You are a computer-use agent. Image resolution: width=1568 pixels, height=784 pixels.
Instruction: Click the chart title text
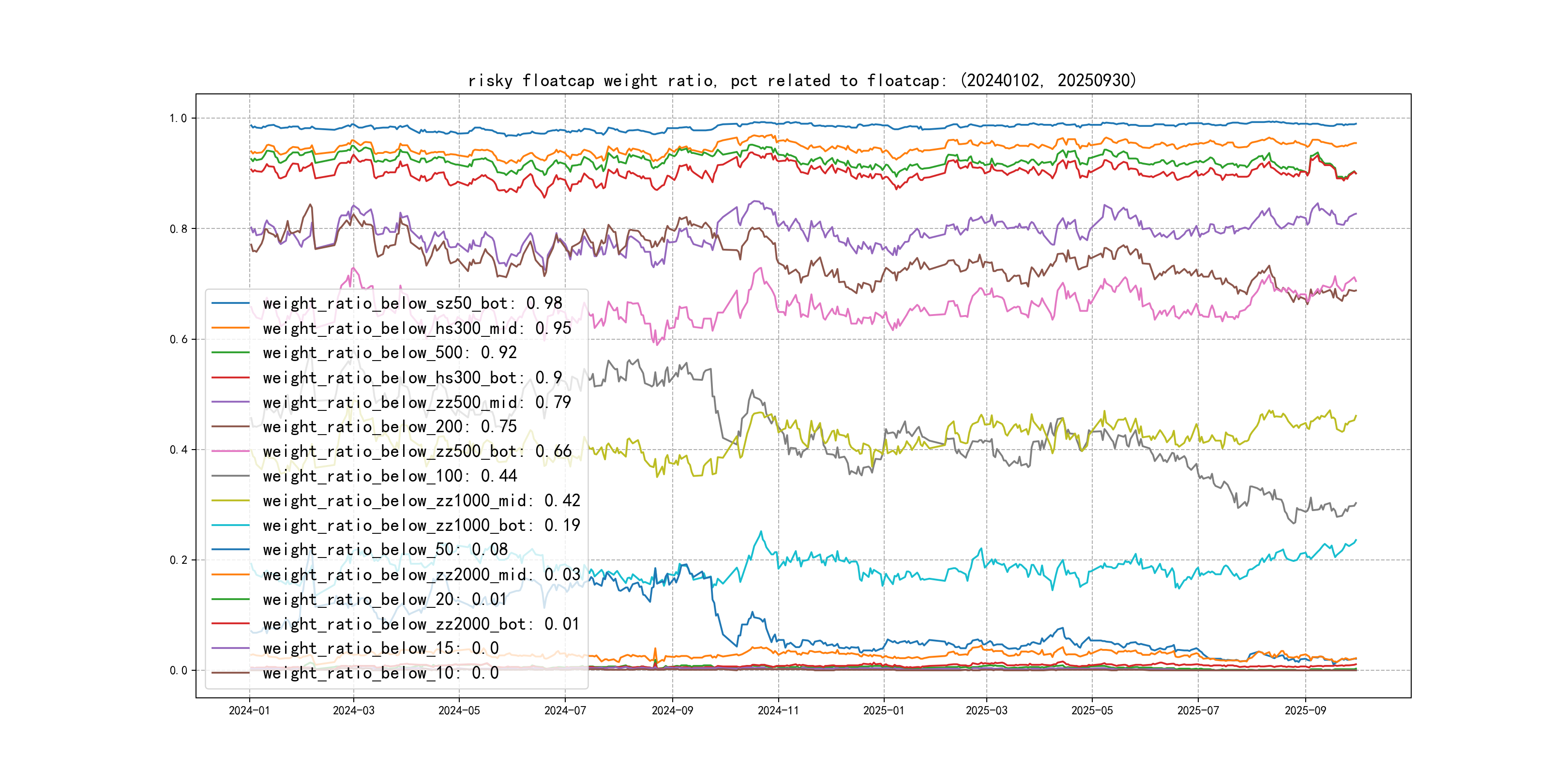click(x=801, y=80)
